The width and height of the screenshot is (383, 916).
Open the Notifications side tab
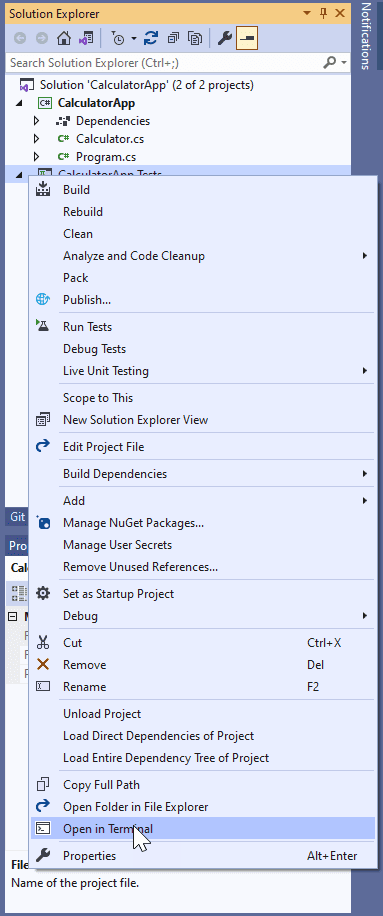click(x=366, y=36)
